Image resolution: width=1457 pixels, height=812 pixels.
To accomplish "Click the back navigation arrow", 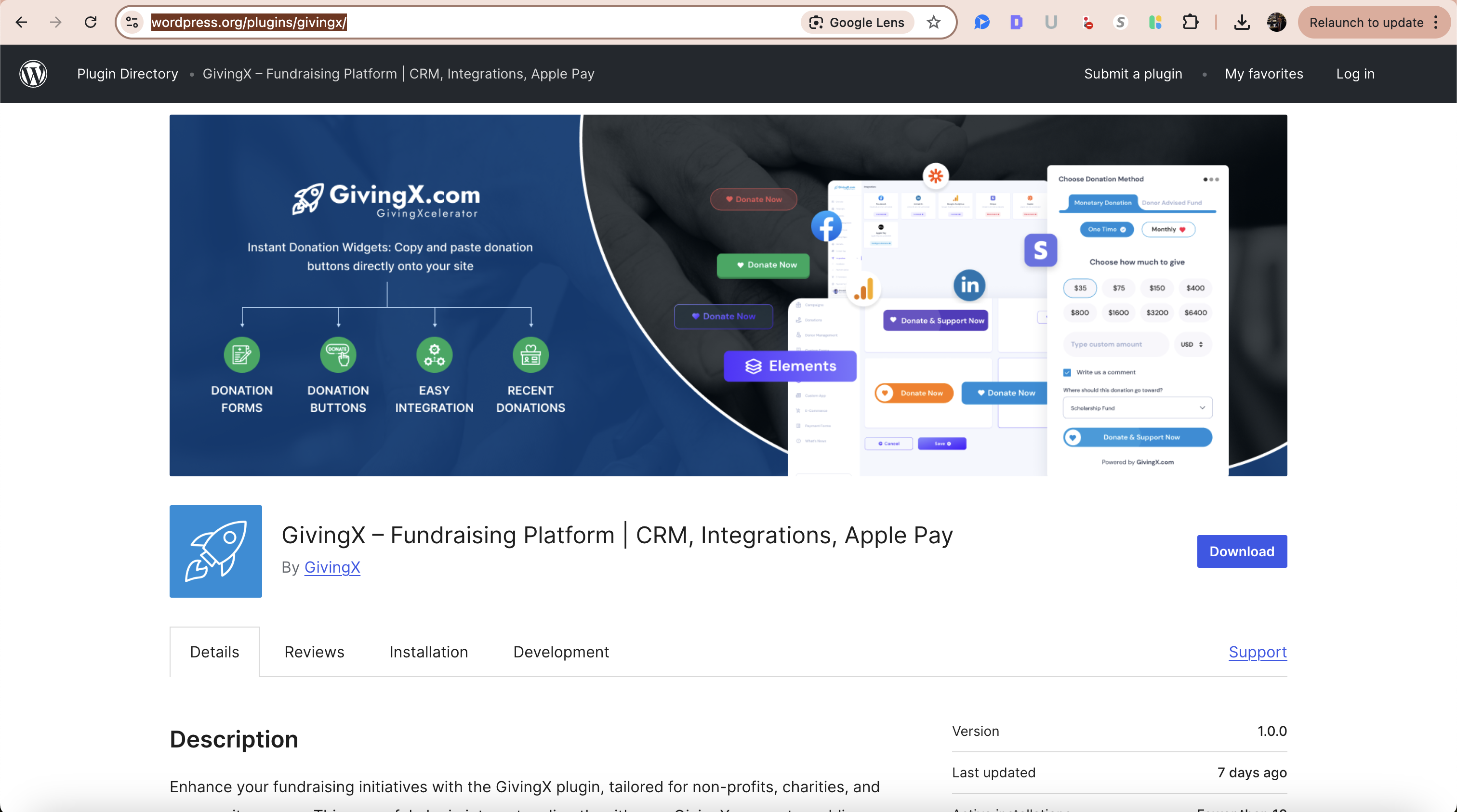I will pos(21,22).
